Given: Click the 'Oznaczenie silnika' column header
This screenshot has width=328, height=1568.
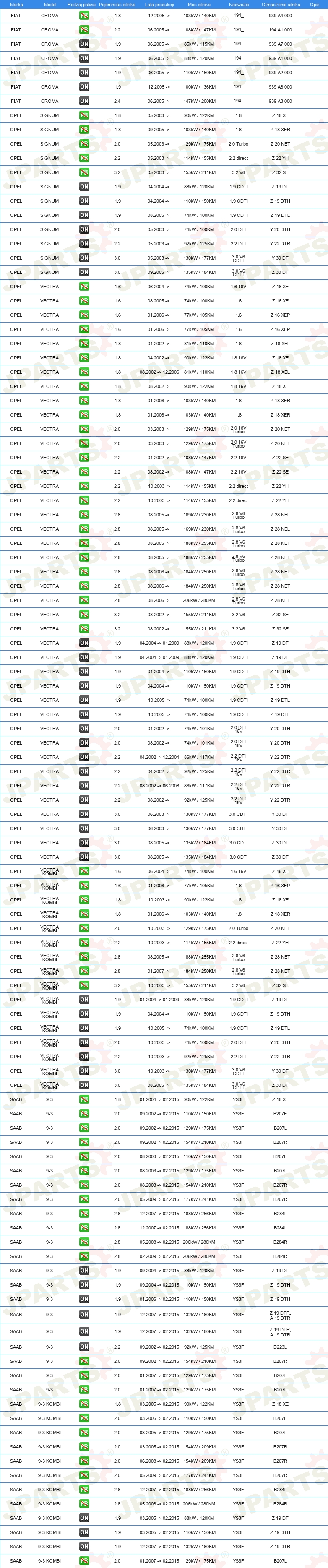Looking at the screenshot, I should (281, 4).
